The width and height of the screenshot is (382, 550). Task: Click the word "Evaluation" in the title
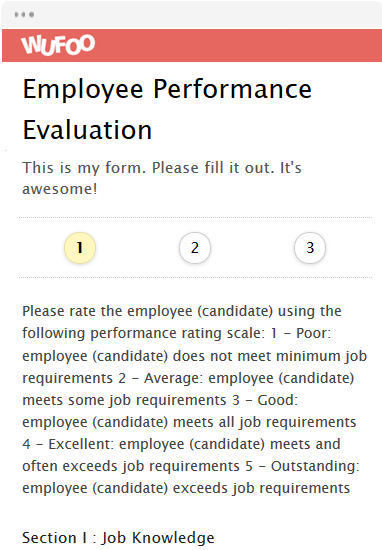[87, 130]
